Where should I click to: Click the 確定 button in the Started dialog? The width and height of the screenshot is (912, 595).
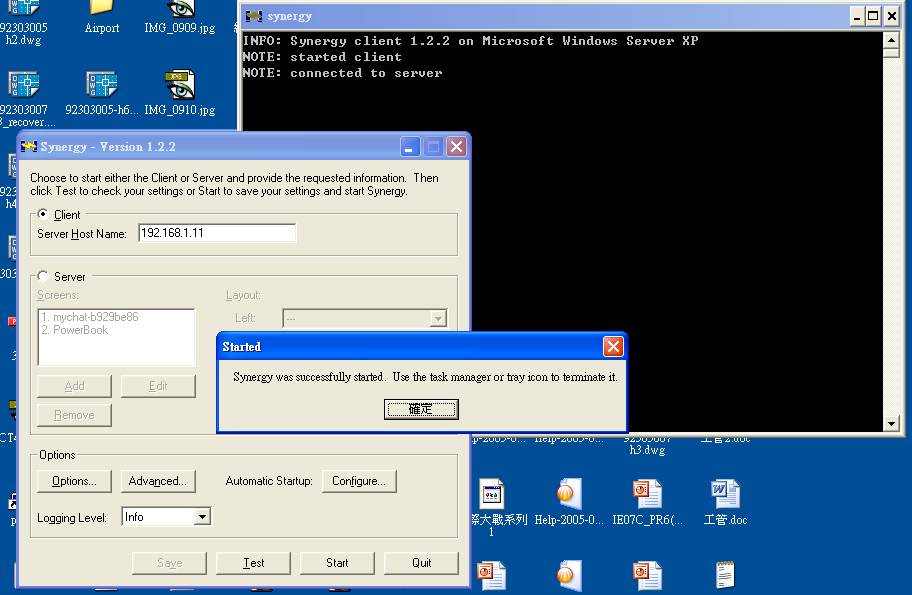(x=421, y=409)
